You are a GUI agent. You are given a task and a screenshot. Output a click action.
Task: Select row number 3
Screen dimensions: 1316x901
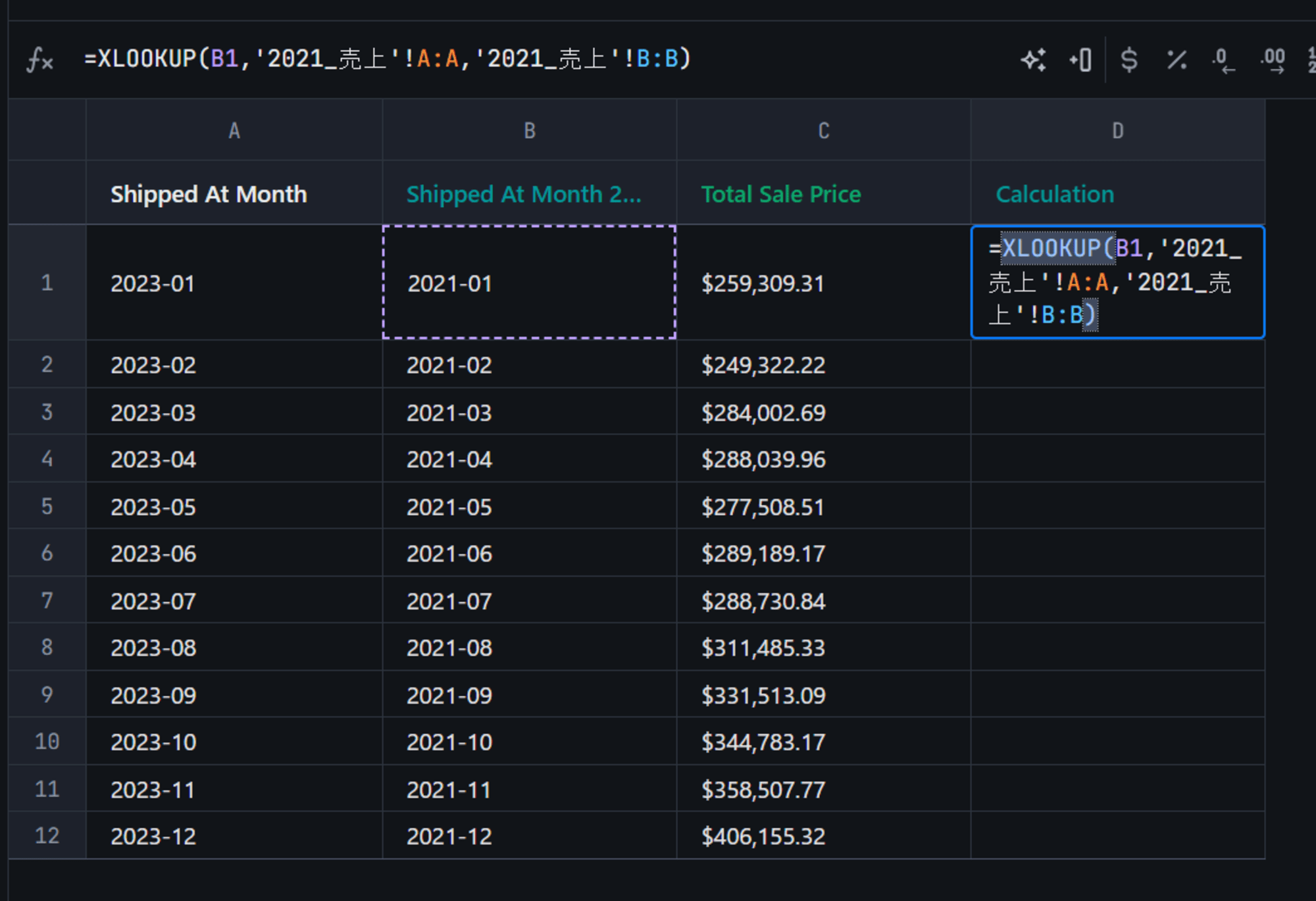pyautogui.click(x=47, y=412)
